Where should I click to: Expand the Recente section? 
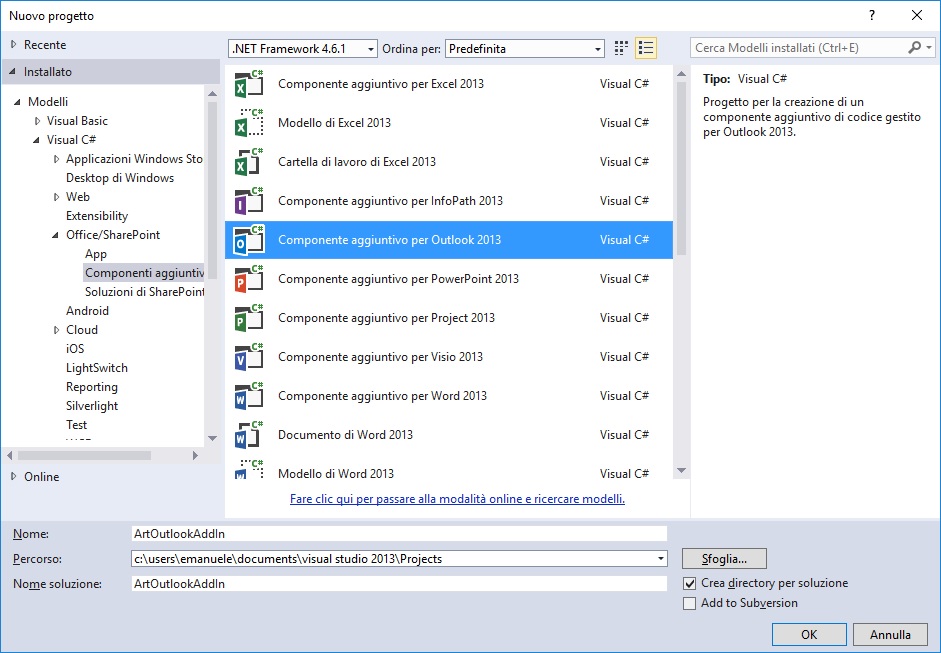click(x=14, y=44)
